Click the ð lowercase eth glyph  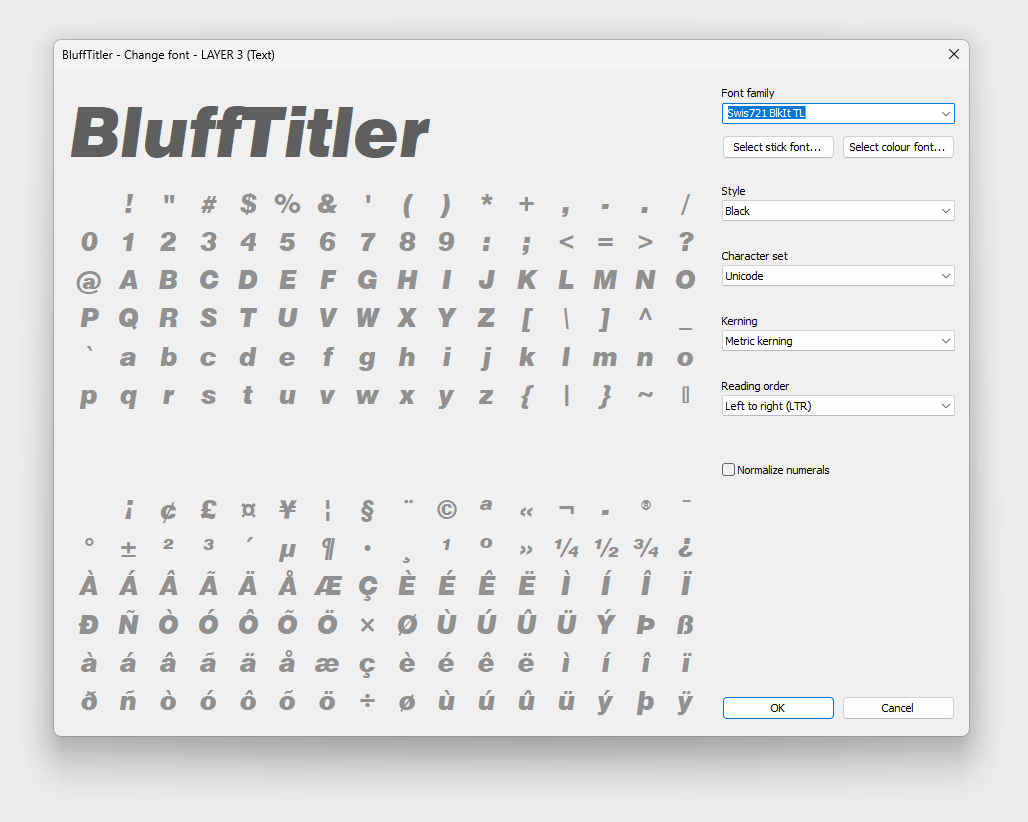click(89, 701)
